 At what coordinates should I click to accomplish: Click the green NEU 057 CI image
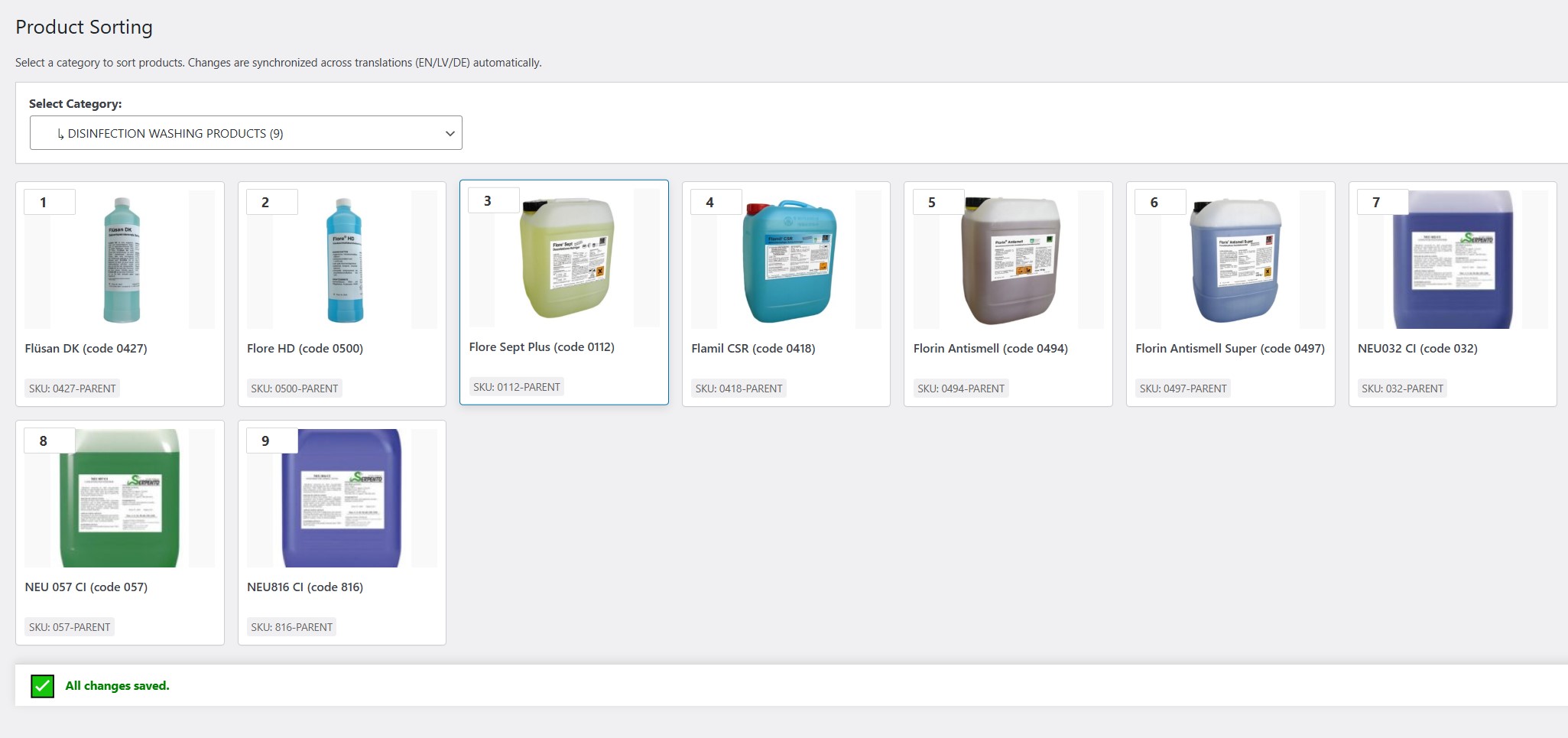pyautogui.click(x=120, y=499)
